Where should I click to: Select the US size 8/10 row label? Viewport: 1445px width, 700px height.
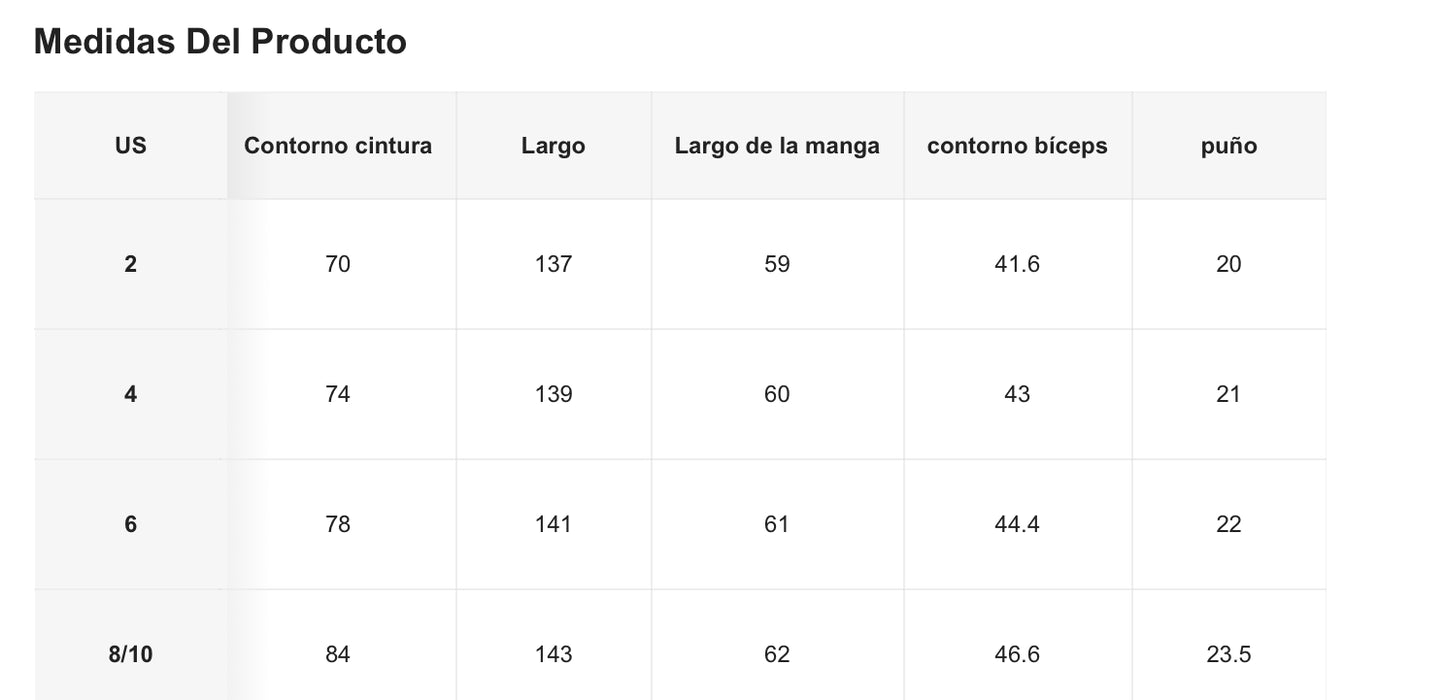click(130, 654)
